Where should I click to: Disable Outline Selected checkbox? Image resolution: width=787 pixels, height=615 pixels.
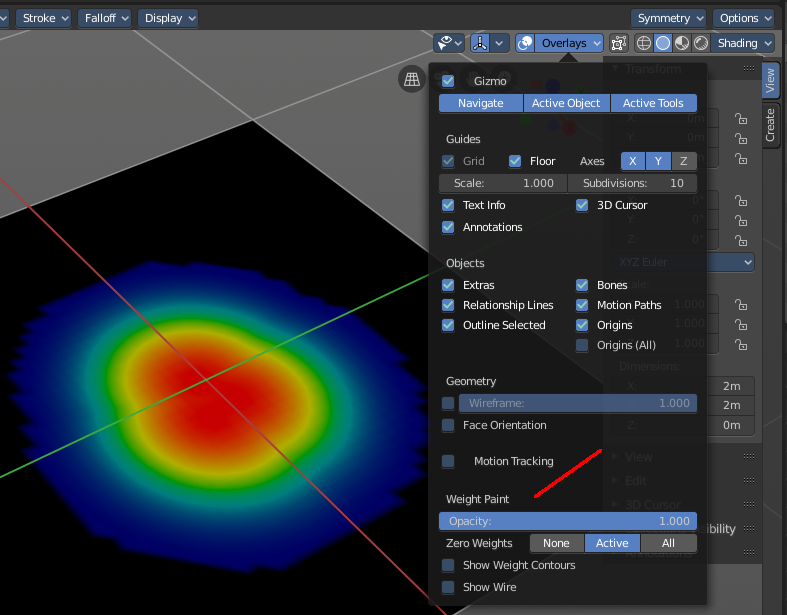point(448,325)
